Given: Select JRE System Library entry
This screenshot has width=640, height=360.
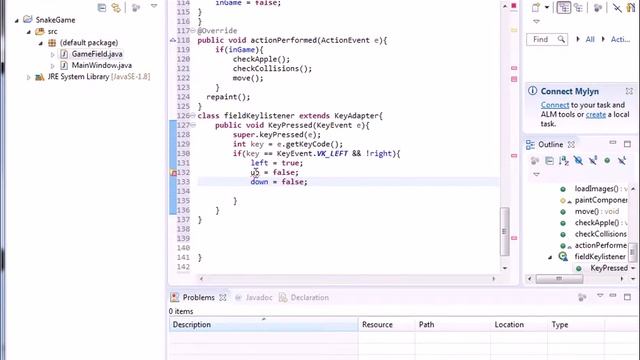Looking at the screenshot, I should point(99,77).
